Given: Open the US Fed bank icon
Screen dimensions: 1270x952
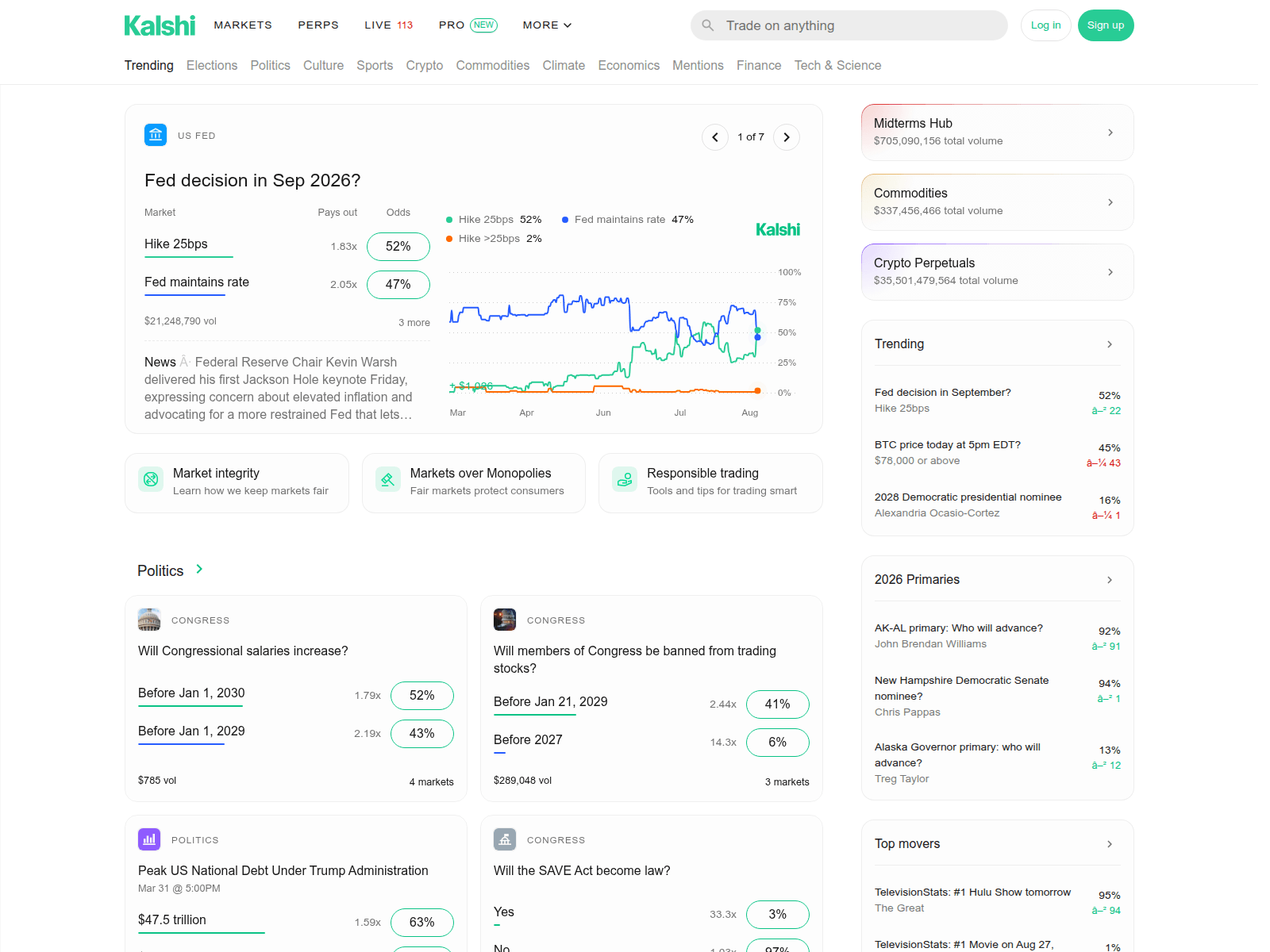Looking at the screenshot, I should 156,135.
